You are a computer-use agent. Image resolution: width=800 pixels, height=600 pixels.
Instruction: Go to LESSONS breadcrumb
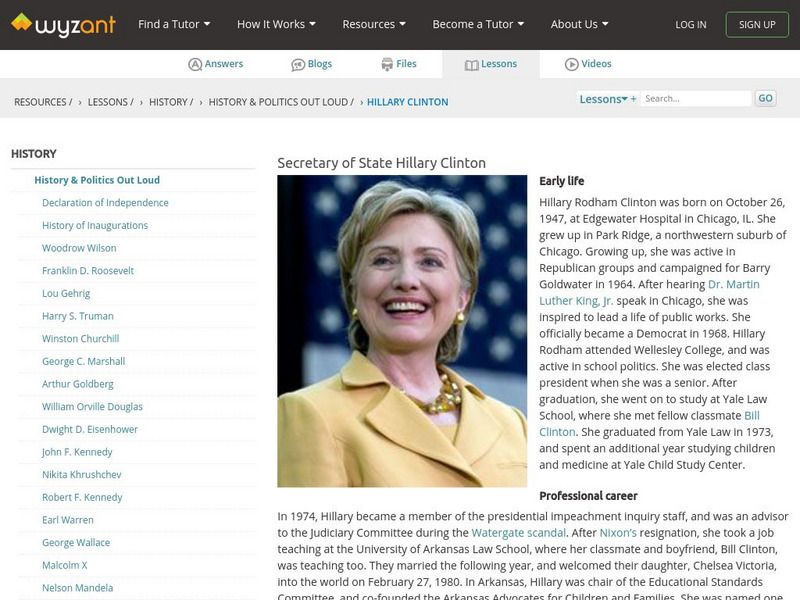[110, 102]
